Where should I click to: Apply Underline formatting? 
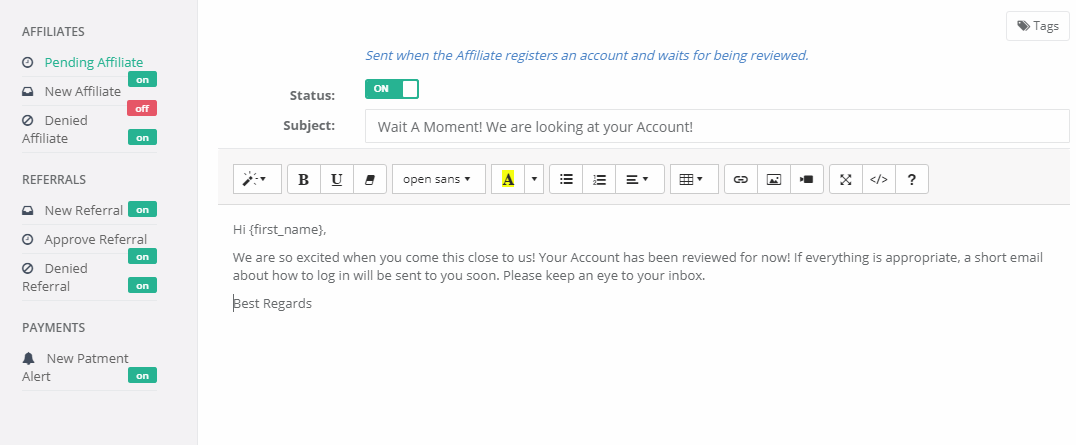pos(337,179)
